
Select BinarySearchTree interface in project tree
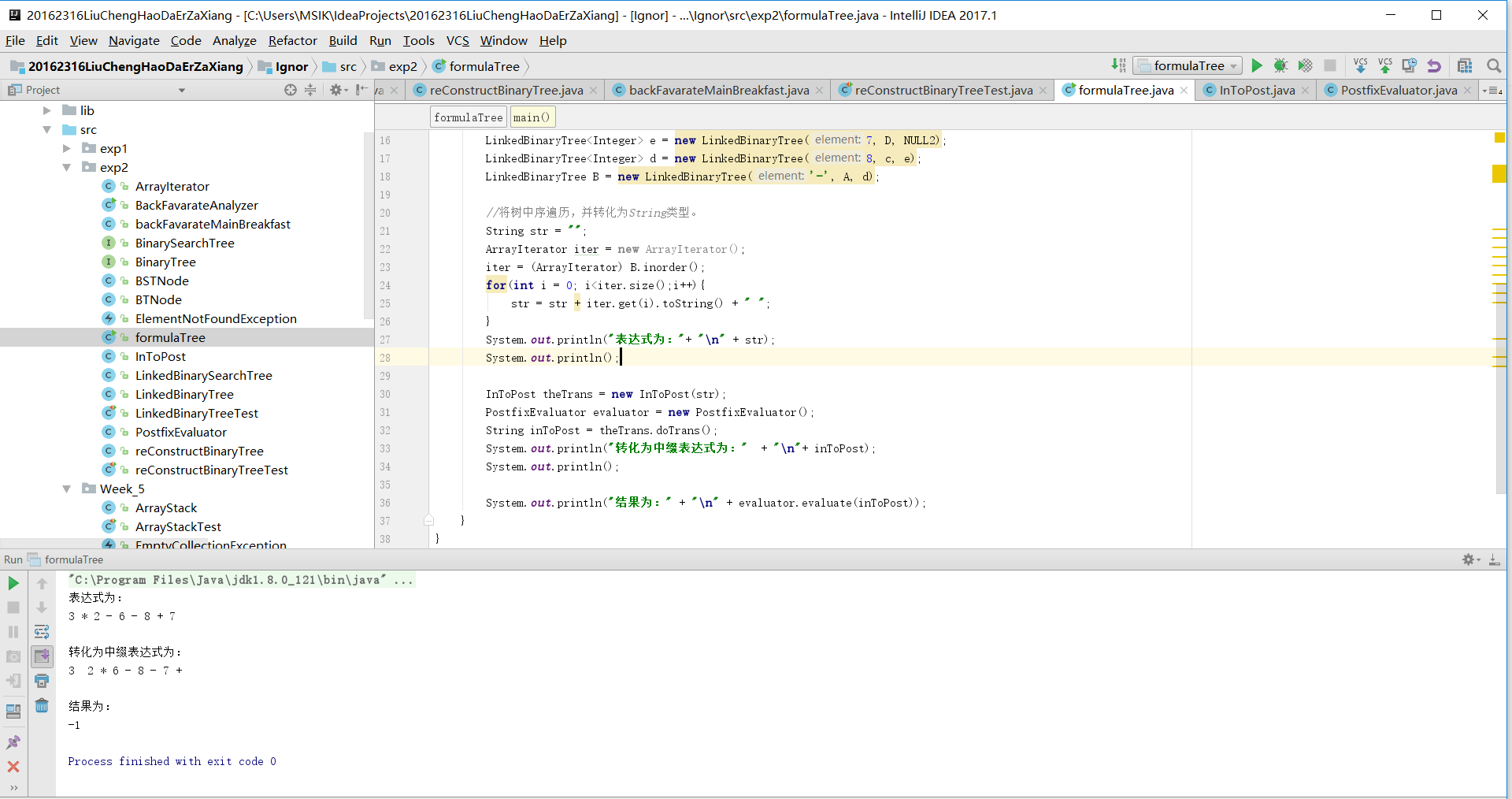(184, 243)
